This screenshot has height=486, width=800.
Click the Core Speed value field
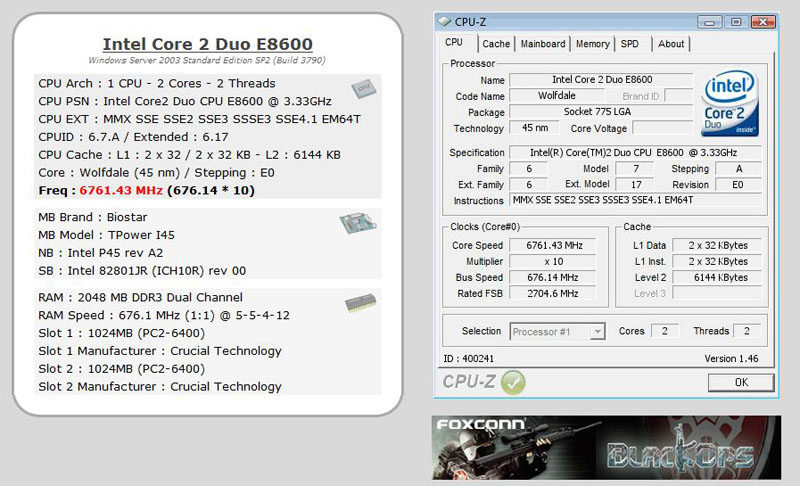tap(557, 245)
